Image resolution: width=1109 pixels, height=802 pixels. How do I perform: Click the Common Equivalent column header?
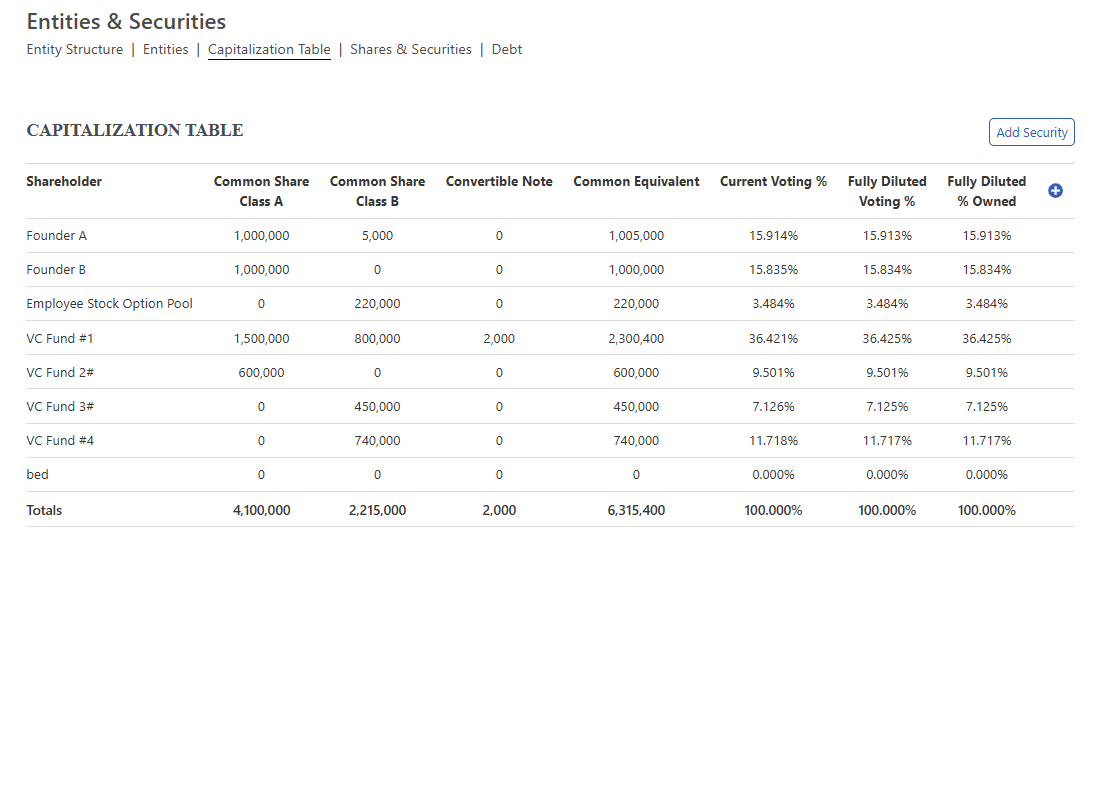click(x=636, y=182)
